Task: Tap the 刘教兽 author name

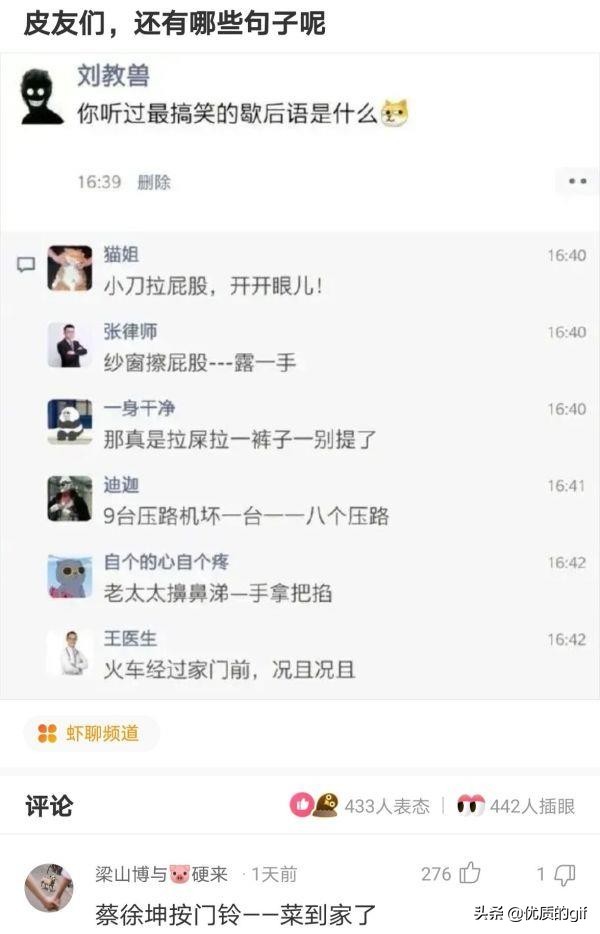Action: coord(113,76)
